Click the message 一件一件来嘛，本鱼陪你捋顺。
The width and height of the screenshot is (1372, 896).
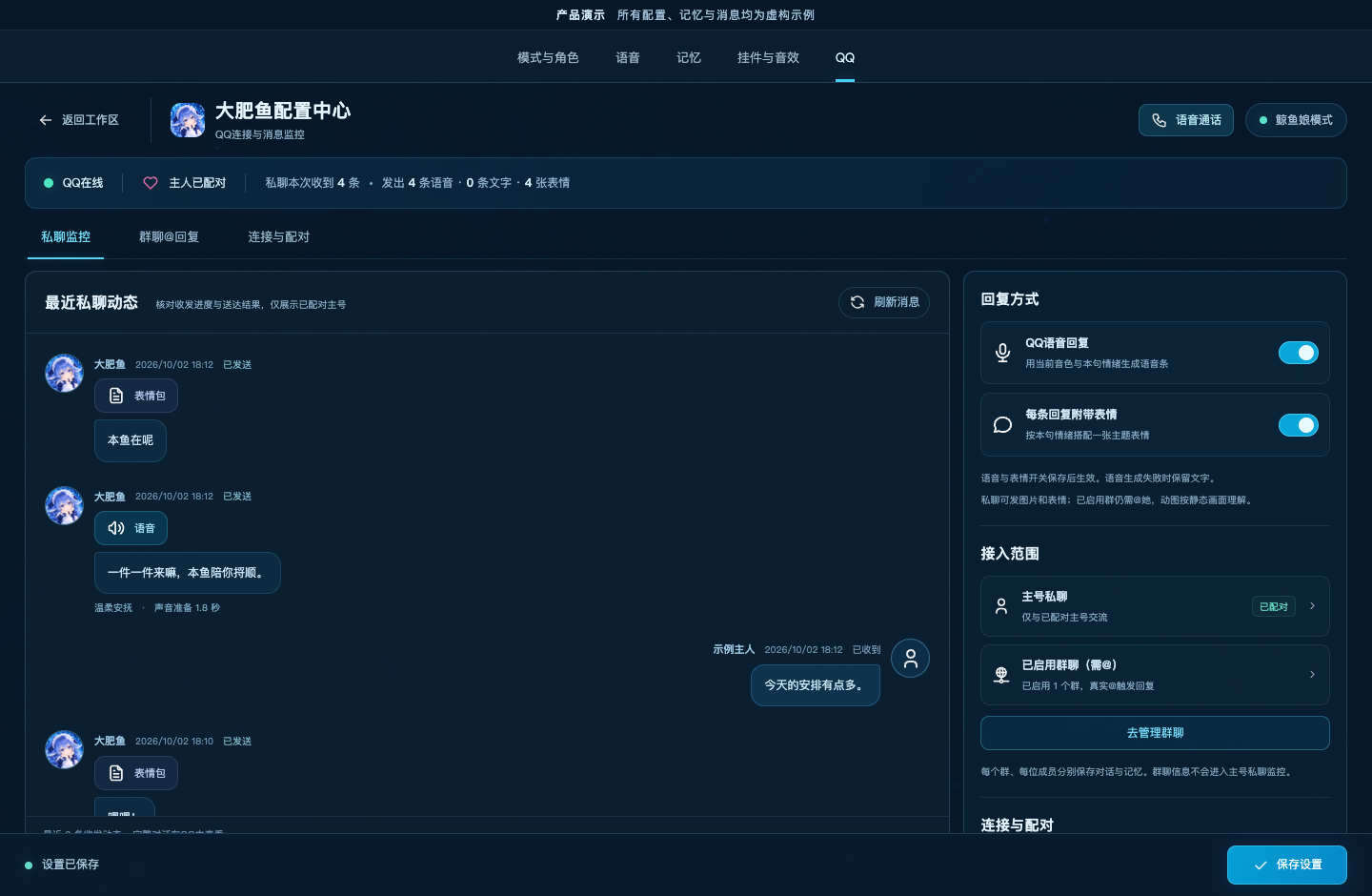point(187,573)
